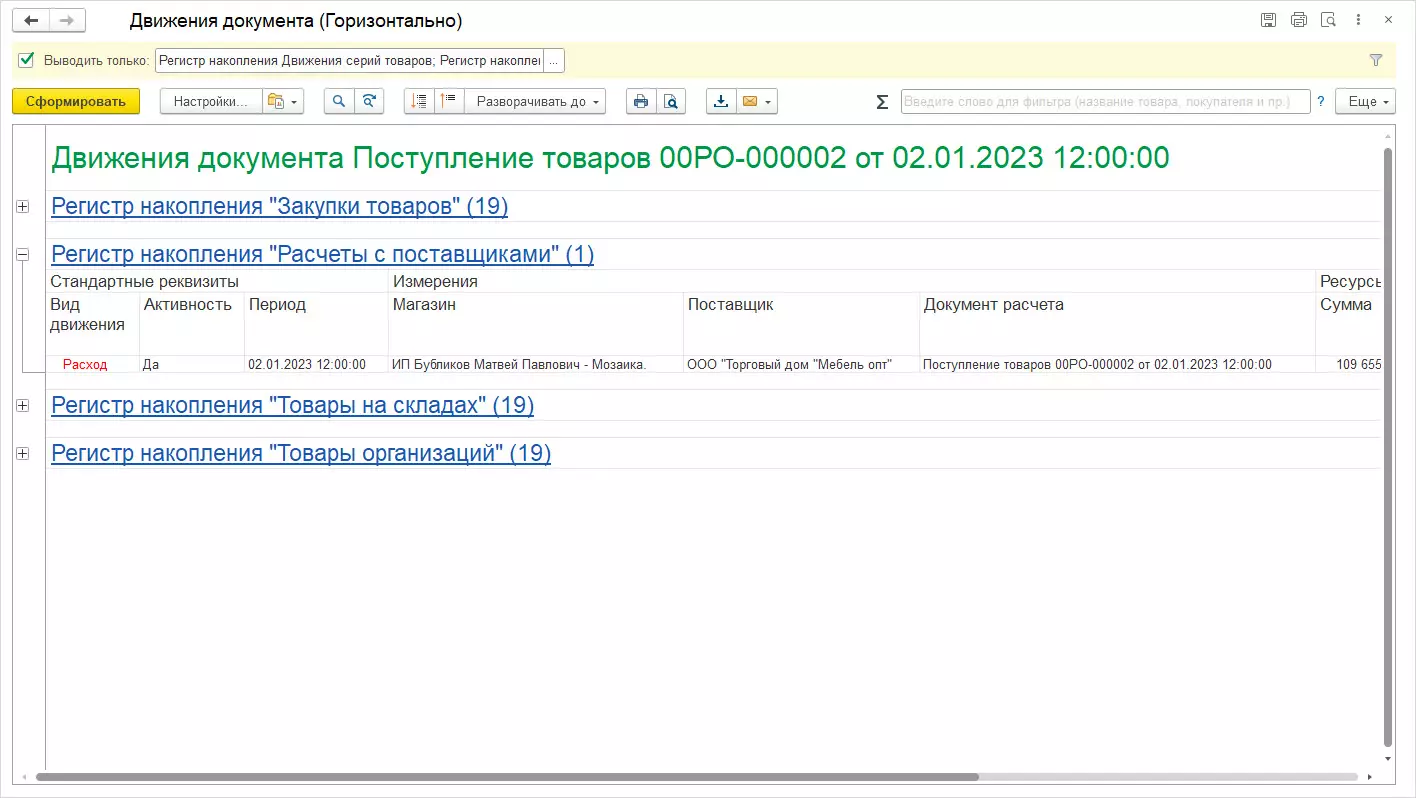Viewport: 1416px width, 798px height.
Task: Click the sigma sum icon
Action: pos(882,101)
